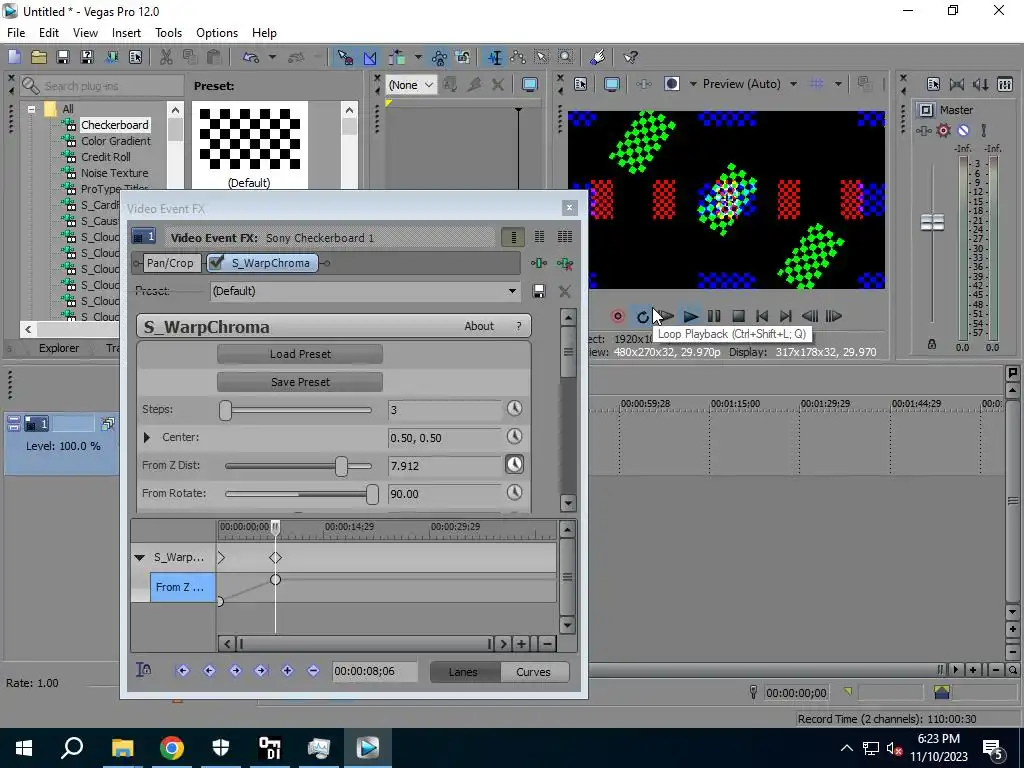Click the Play button in preview transport
The width and height of the screenshot is (1024, 768).
(690, 317)
